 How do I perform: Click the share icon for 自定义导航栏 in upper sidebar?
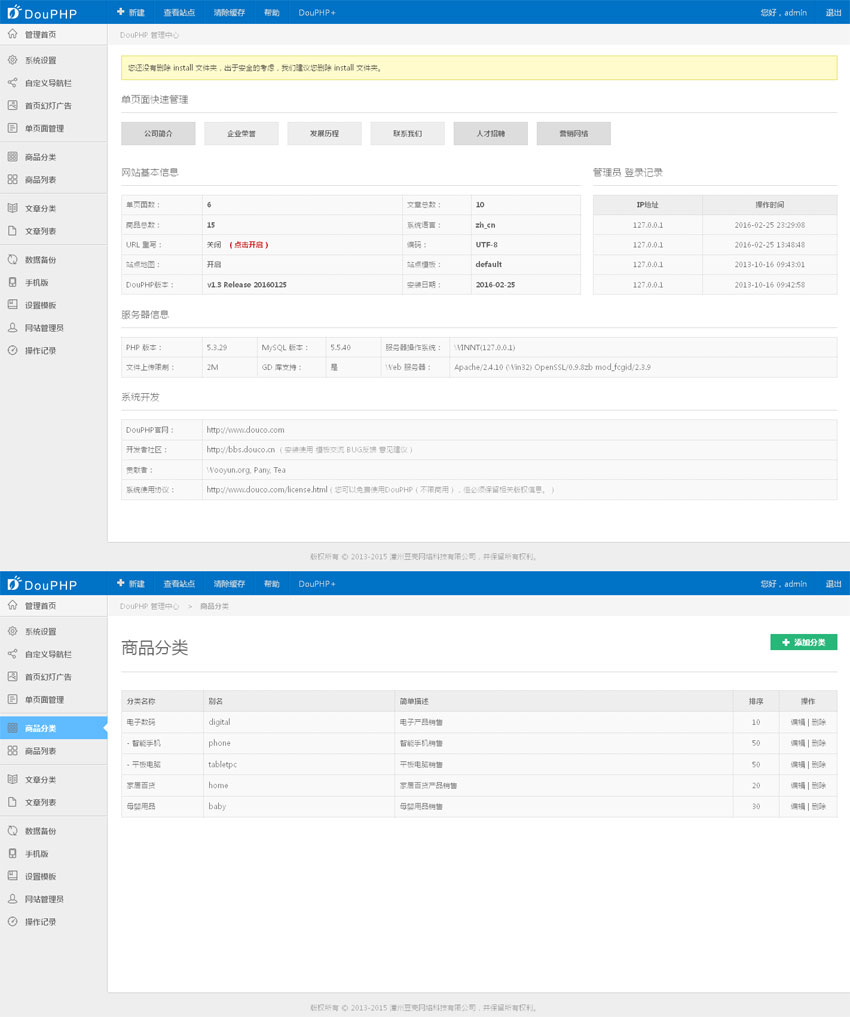click(12, 83)
